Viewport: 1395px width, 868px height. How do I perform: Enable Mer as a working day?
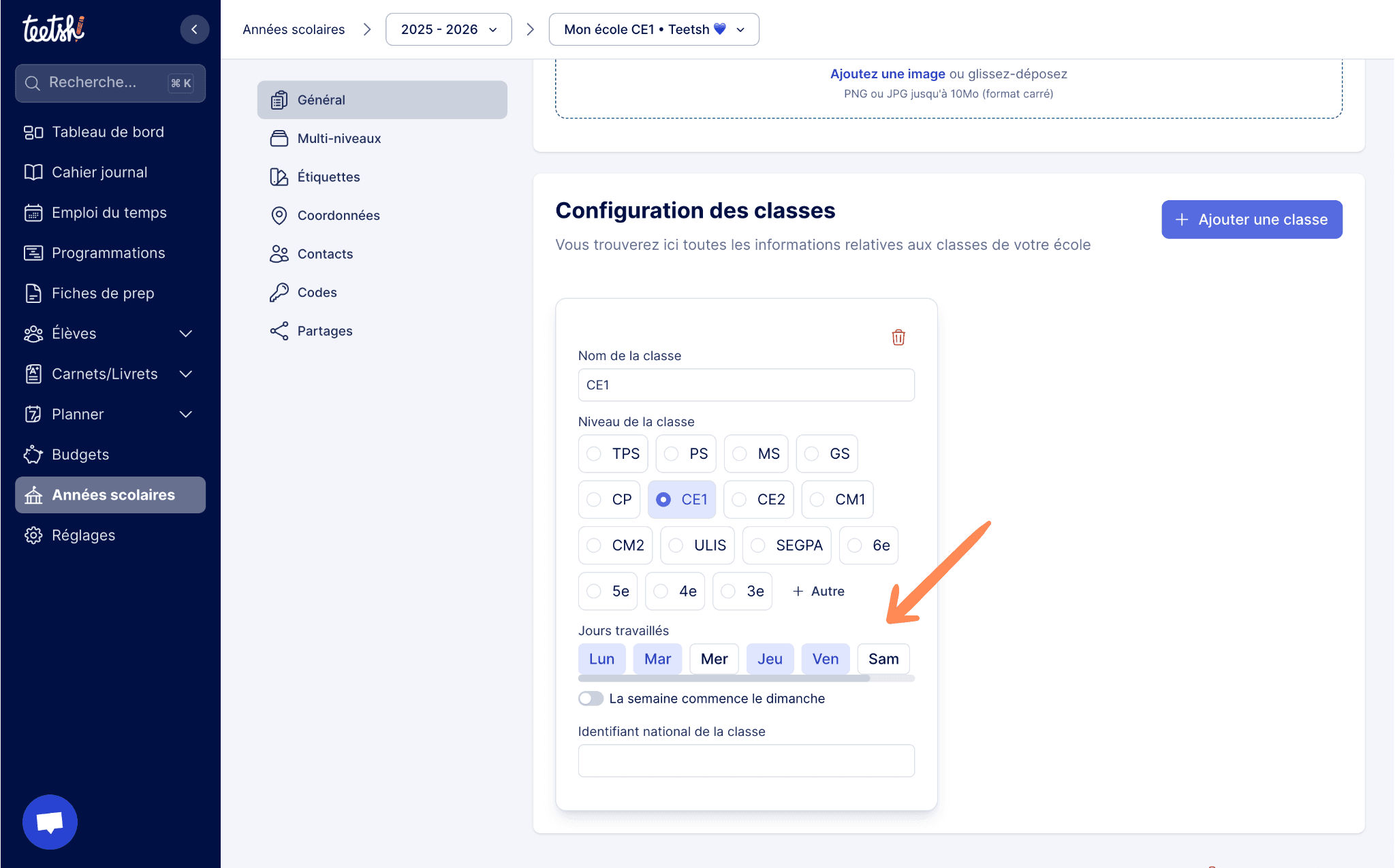714,659
